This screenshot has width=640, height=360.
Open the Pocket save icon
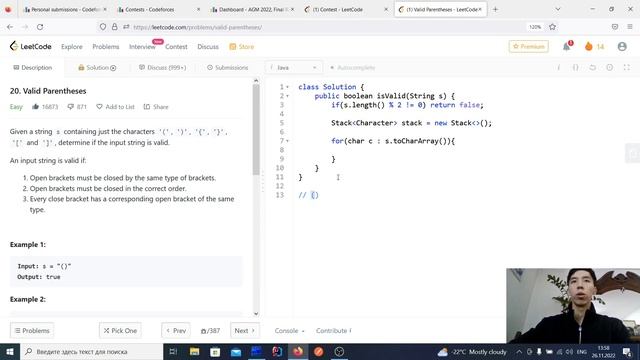click(x=615, y=27)
